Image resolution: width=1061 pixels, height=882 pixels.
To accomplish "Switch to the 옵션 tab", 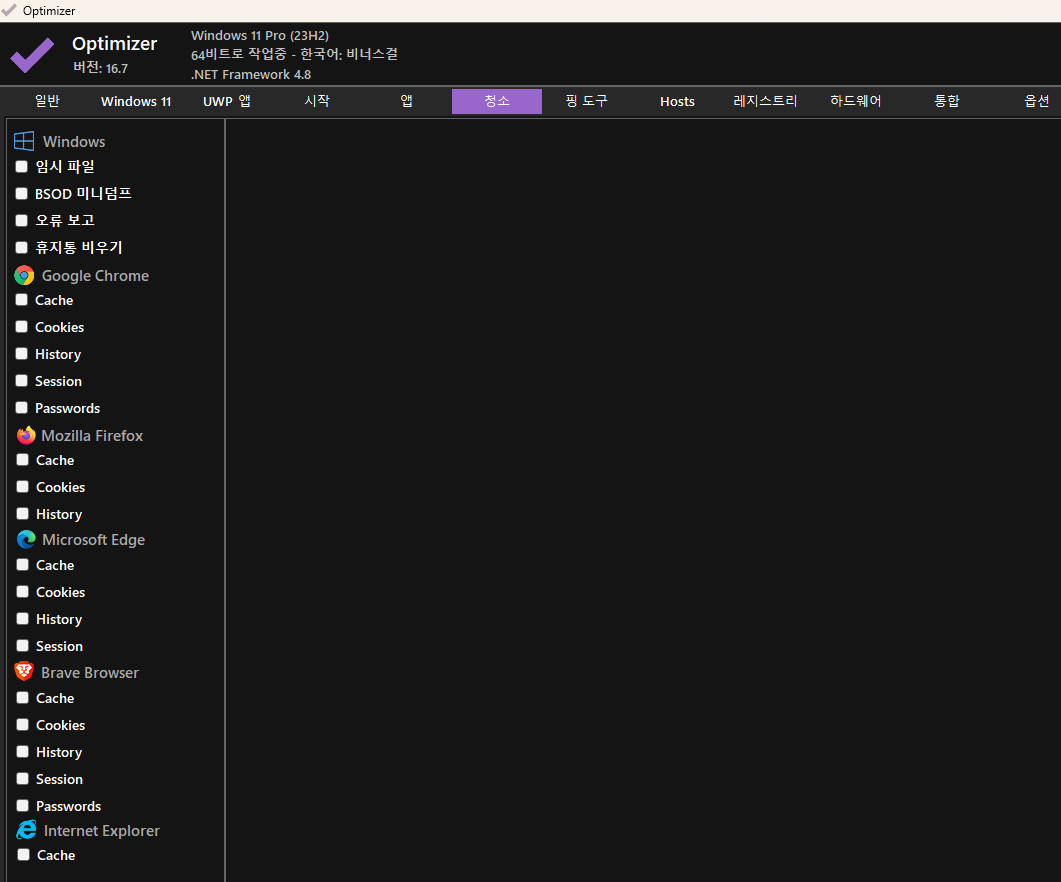I will click(1036, 102).
